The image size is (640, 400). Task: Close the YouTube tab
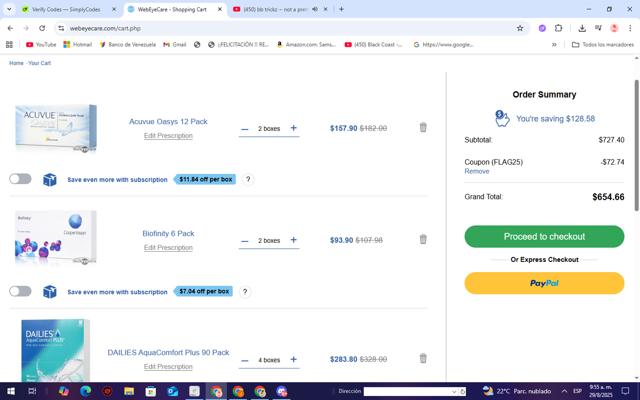tap(326, 9)
